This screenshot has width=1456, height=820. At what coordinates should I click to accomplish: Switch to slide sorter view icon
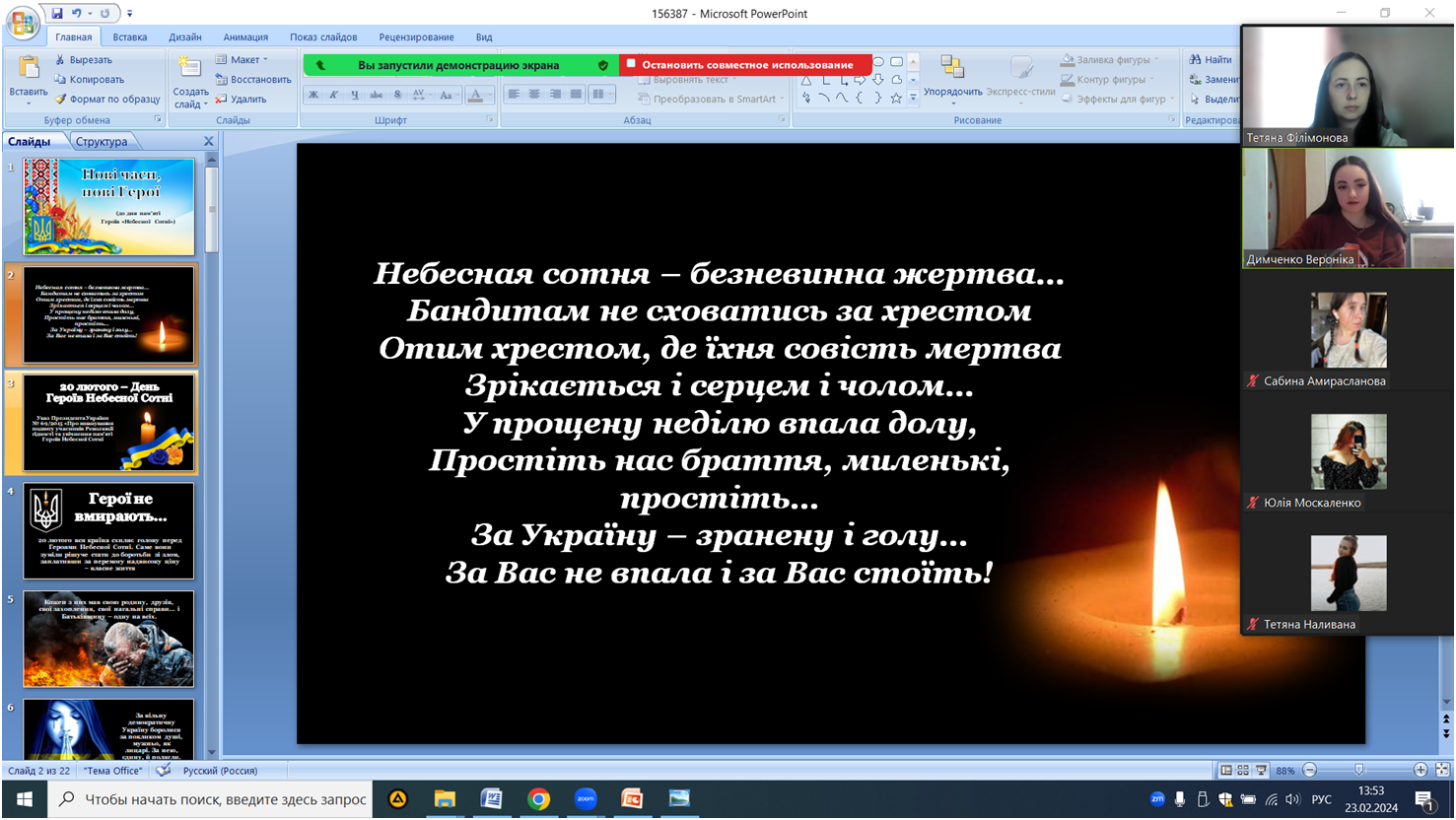coord(1243,770)
